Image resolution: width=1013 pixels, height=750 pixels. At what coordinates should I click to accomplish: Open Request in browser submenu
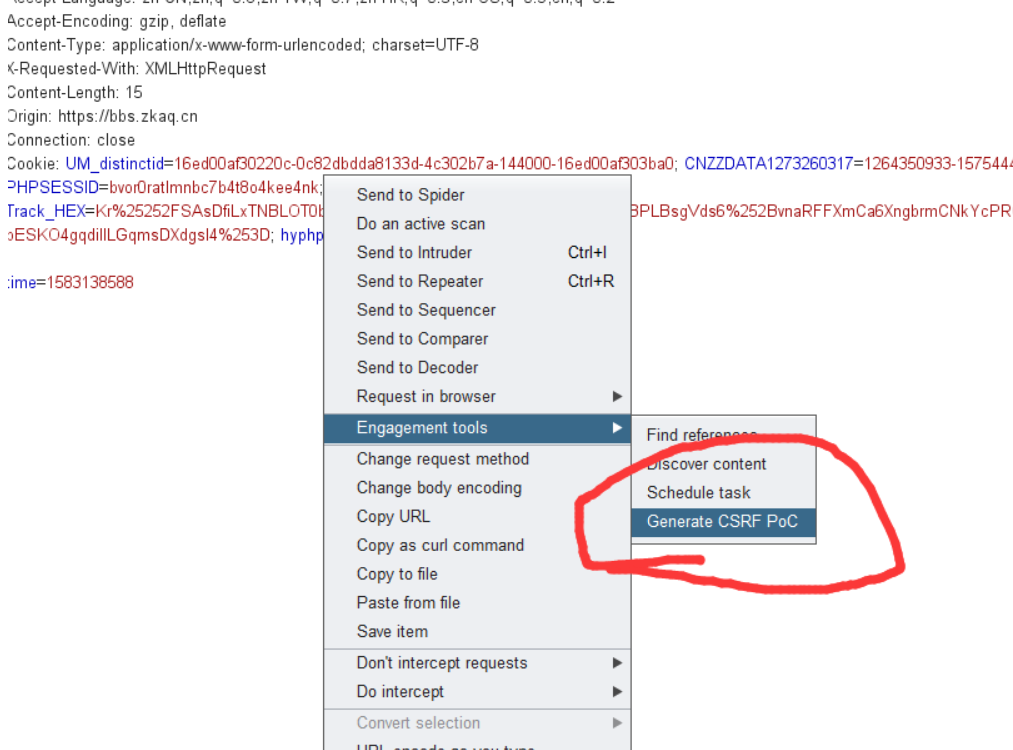(477, 396)
